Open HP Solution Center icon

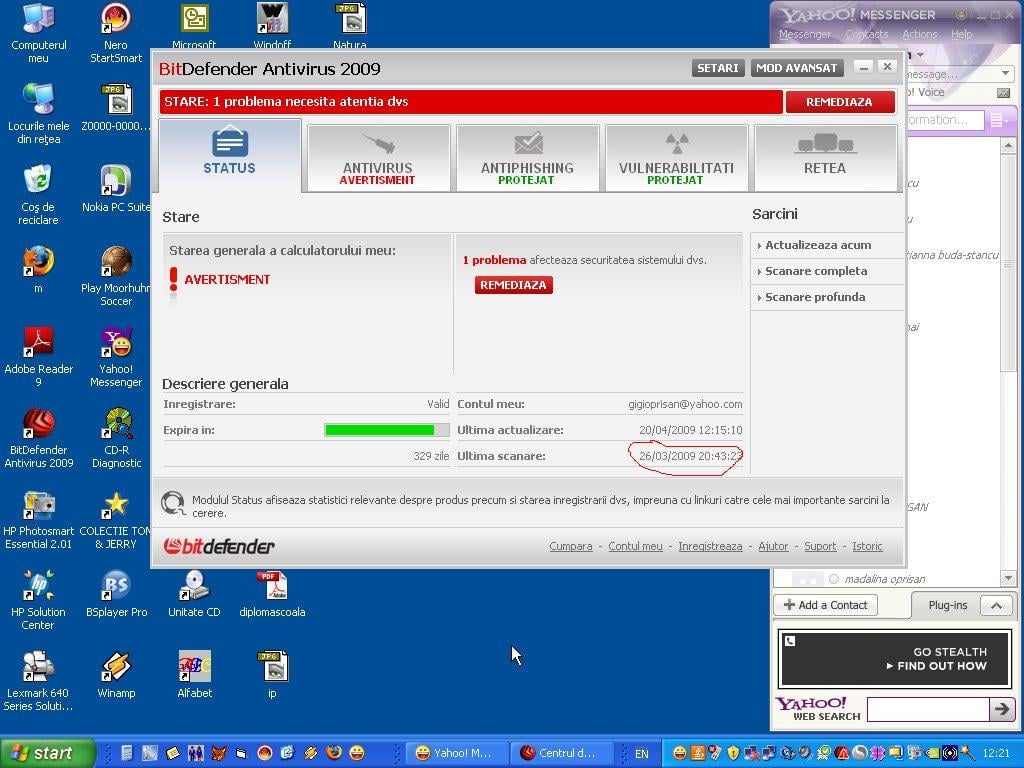38,600
